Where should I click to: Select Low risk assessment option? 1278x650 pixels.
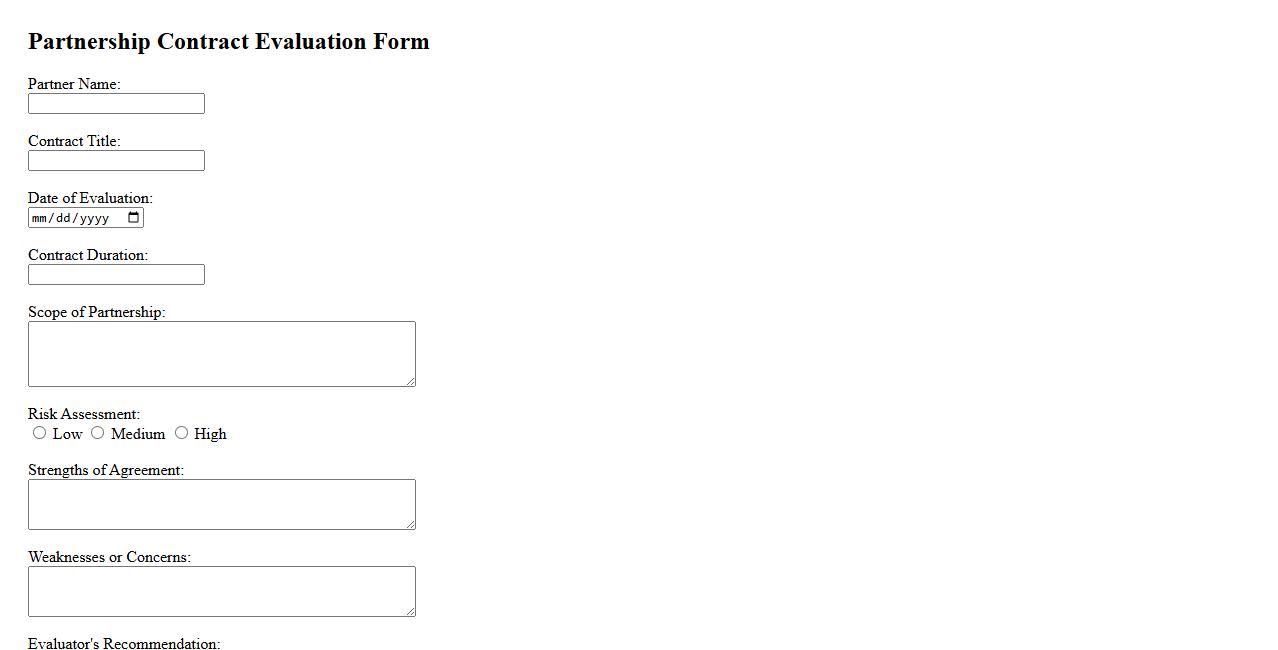coord(40,433)
